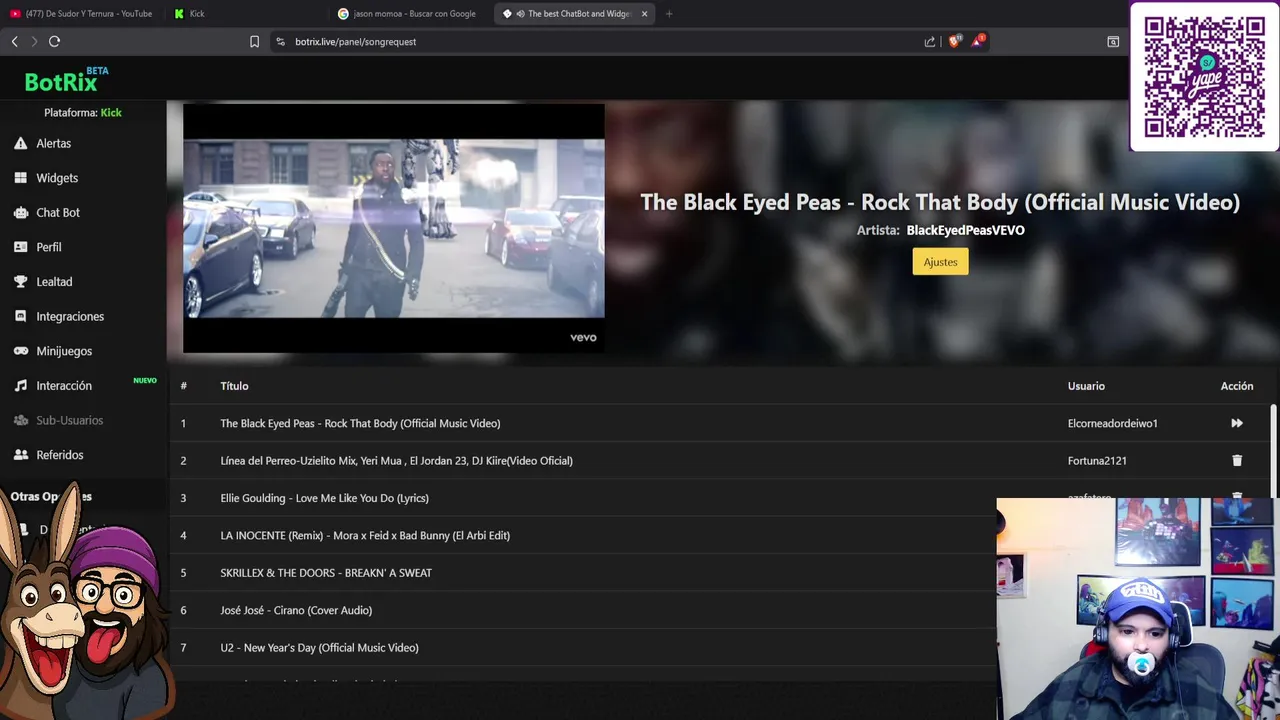Toggle browser sidebar panel icon
The image size is (1280, 720).
click(x=1113, y=41)
